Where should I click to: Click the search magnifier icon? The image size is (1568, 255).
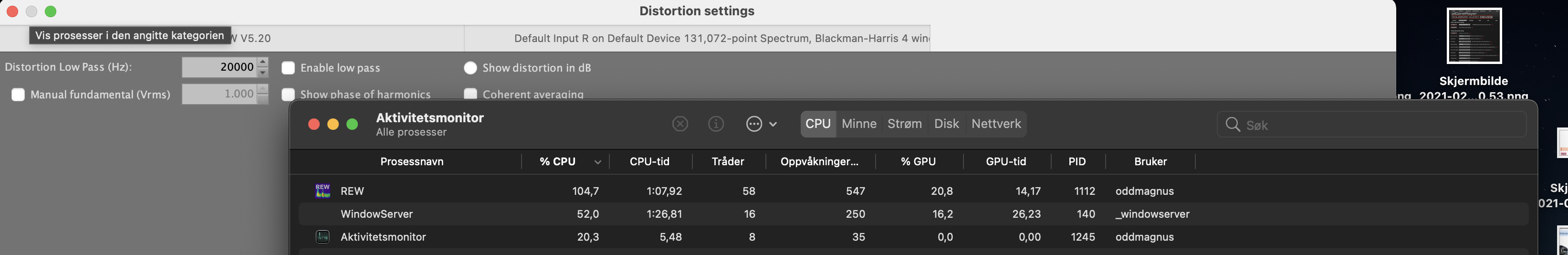pyautogui.click(x=1233, y=125)
